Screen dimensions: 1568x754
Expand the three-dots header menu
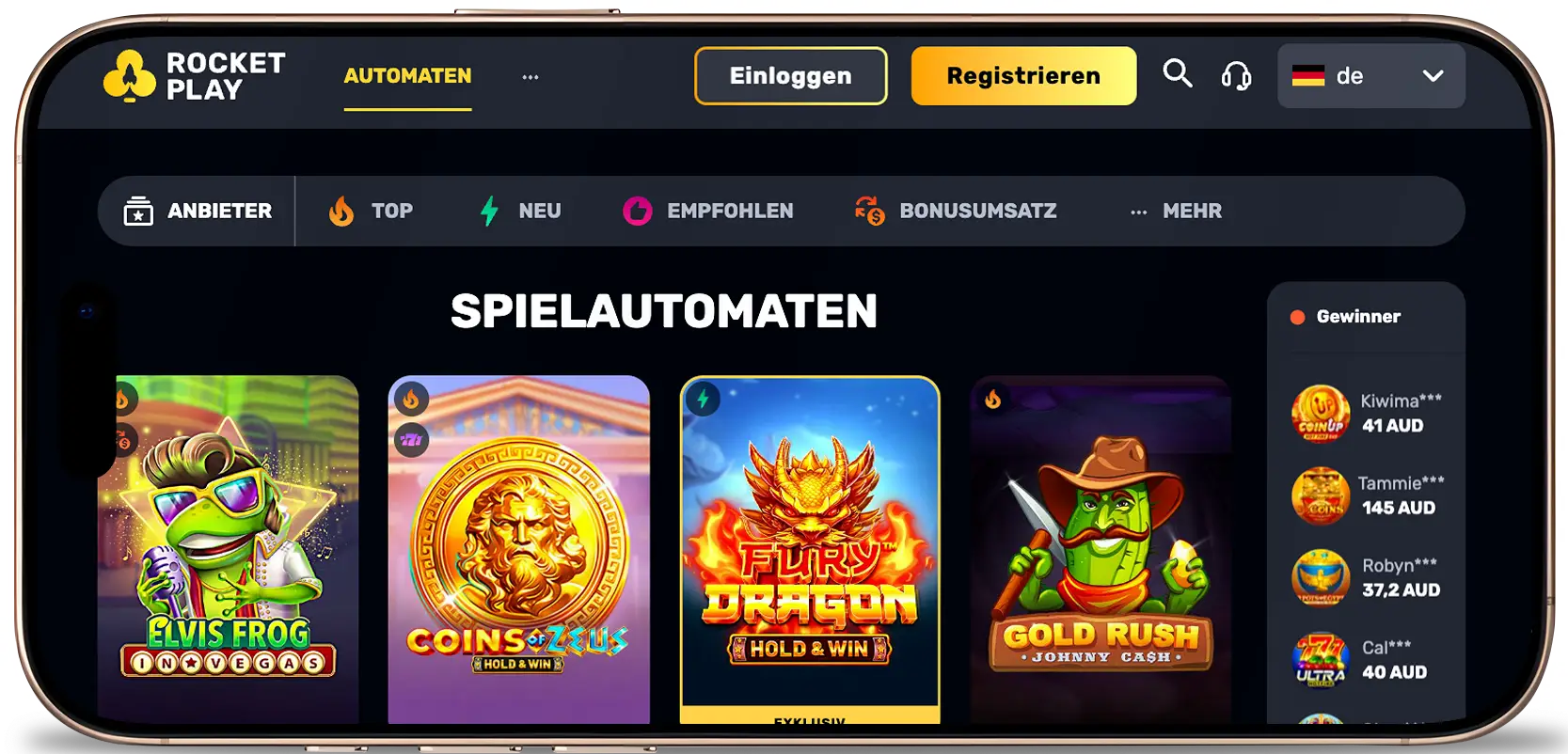point(531,77)
